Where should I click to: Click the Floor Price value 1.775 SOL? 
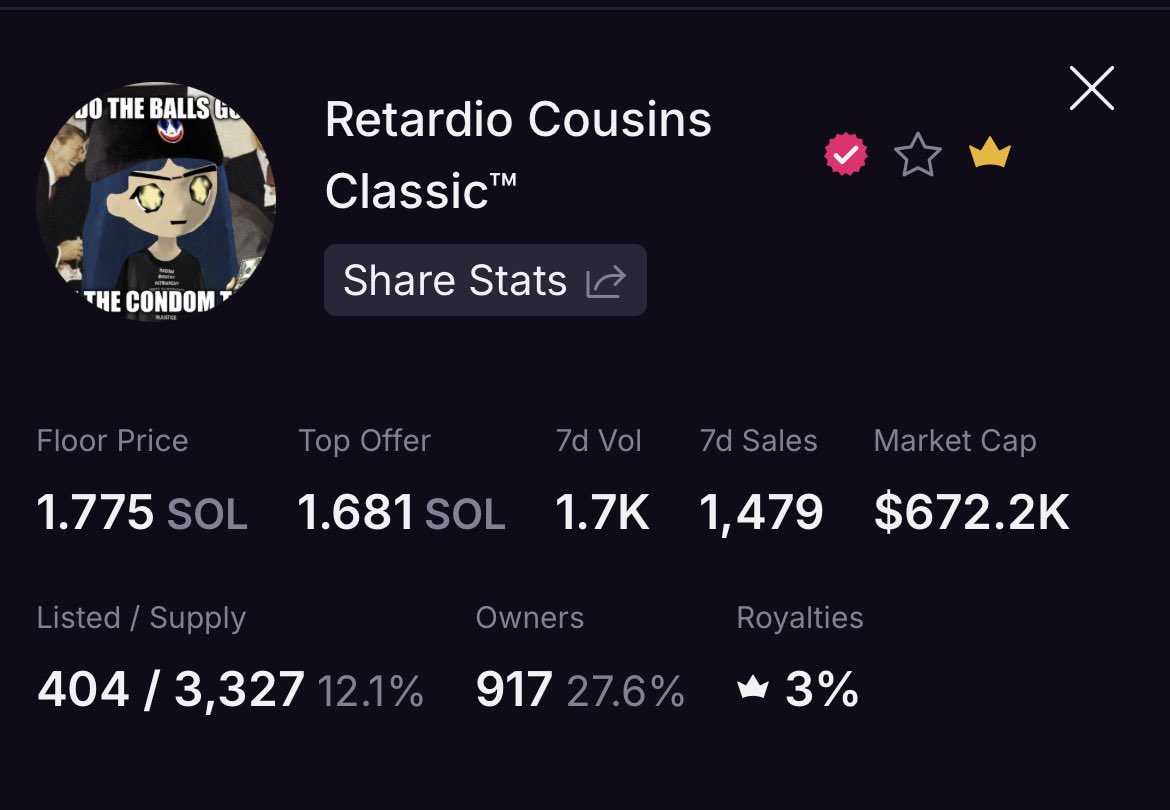(x=142, y=513)
